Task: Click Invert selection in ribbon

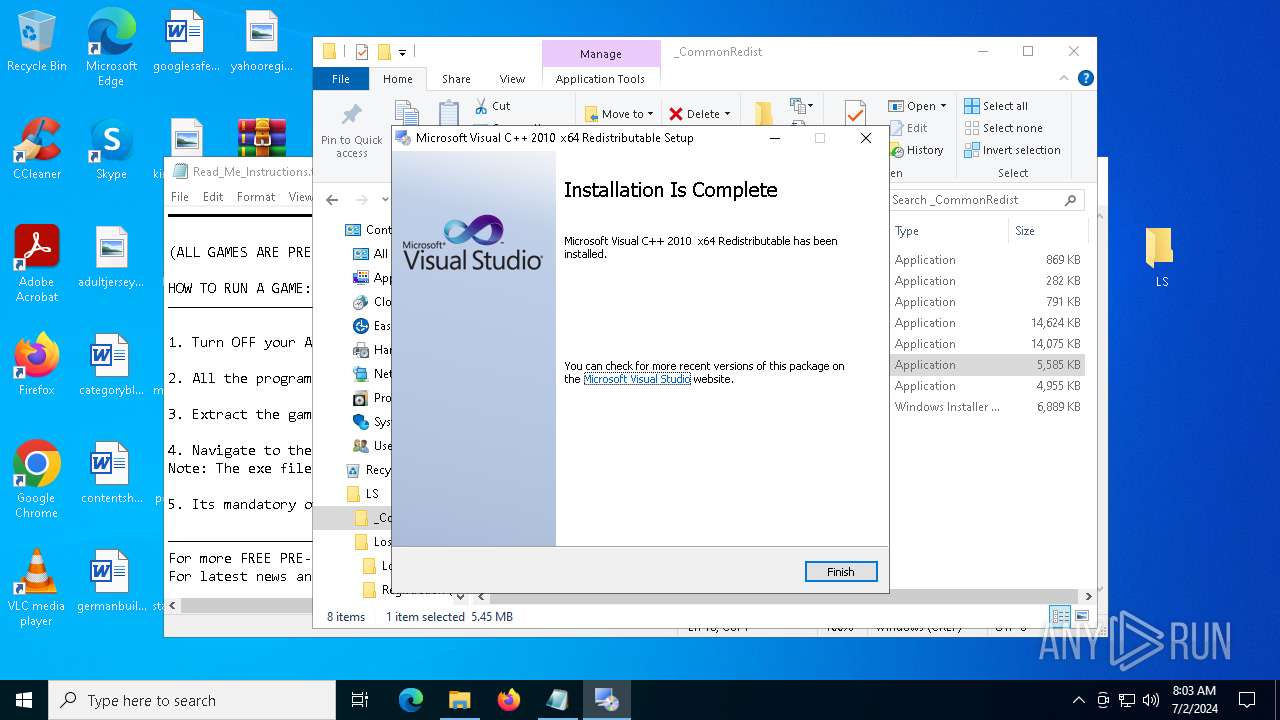Action: 1012,150
